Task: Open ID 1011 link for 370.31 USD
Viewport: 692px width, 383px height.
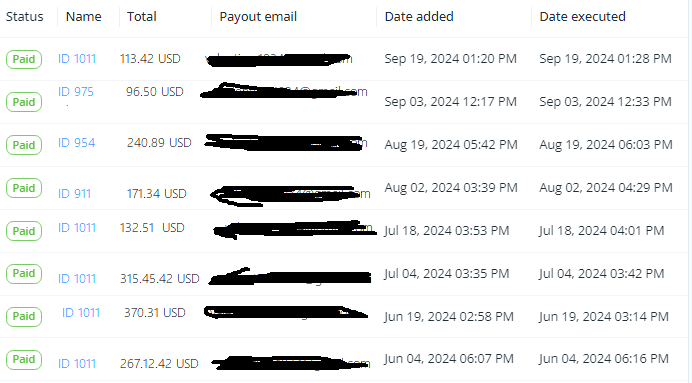Action: [81, 313]
